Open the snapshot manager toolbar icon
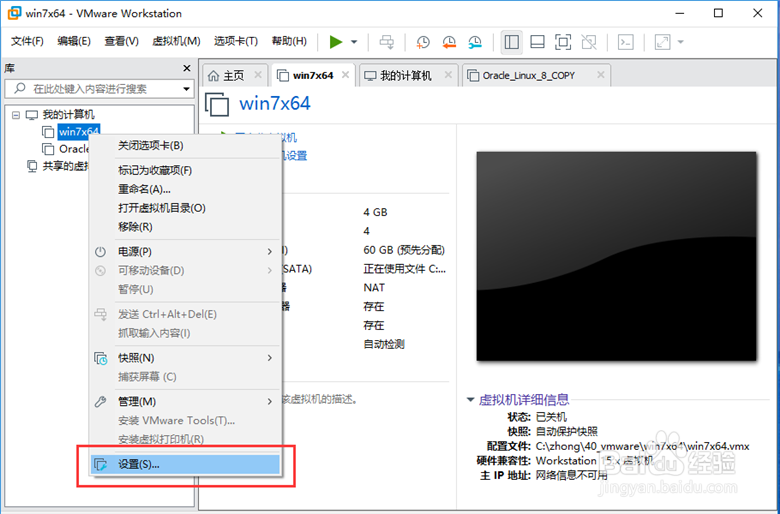 (475, 42)
